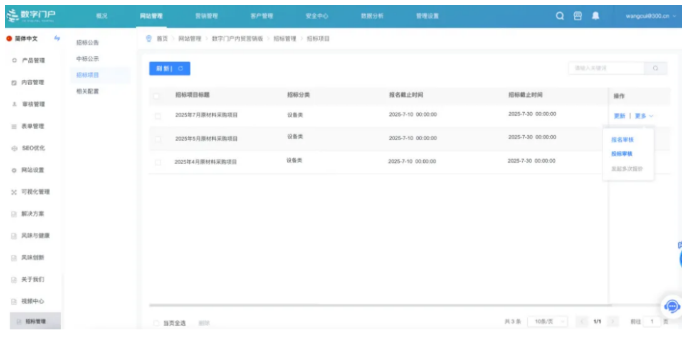
Task: Check the 2025年5月原材料采购项目 row checkbox
Action: 158,139
